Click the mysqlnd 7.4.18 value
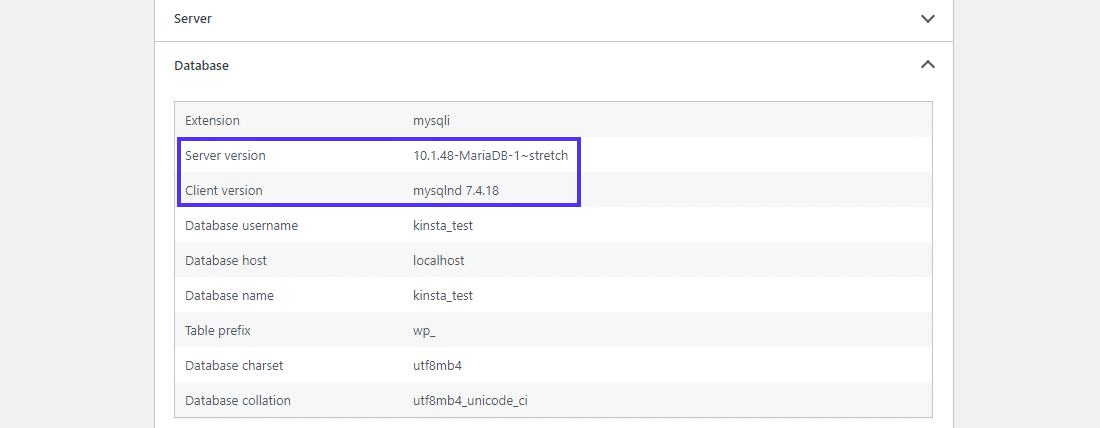 tap(456, 190)
